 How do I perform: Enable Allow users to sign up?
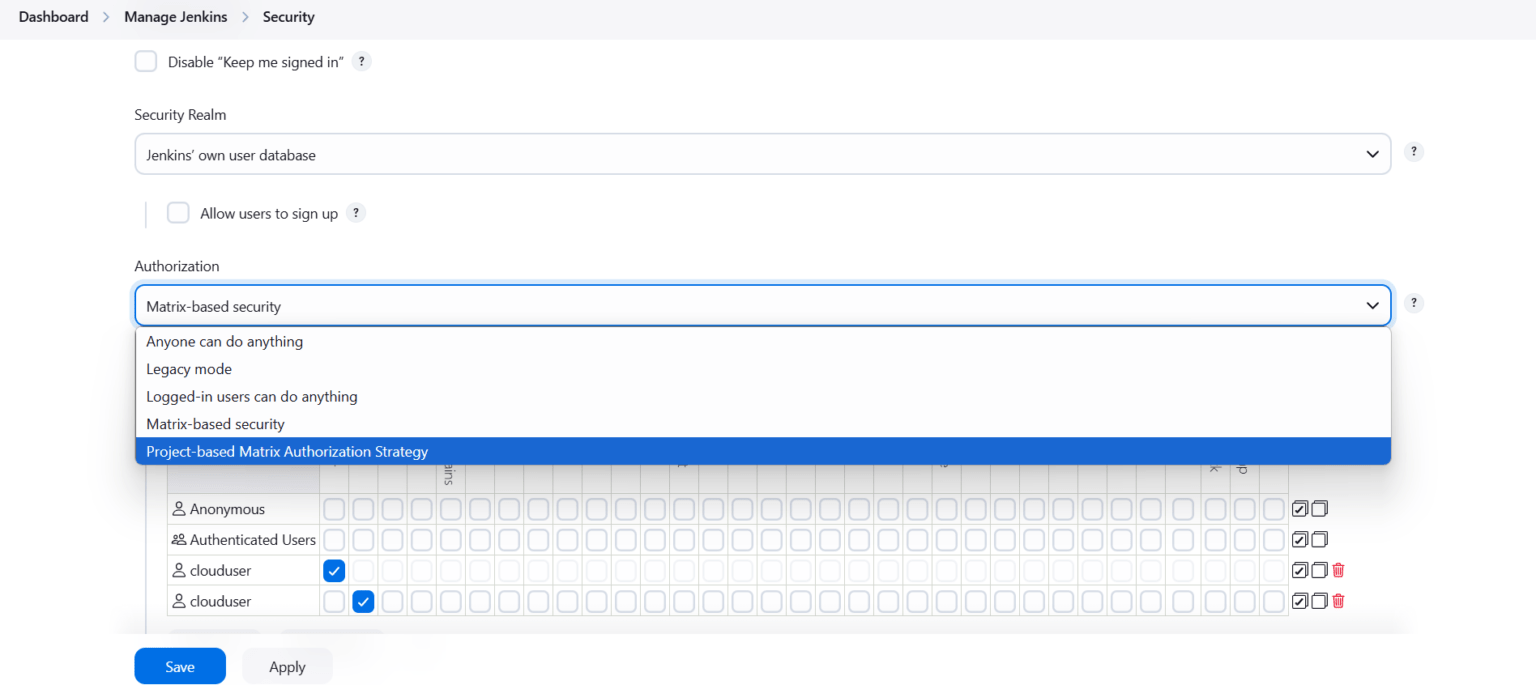(177, 212)
